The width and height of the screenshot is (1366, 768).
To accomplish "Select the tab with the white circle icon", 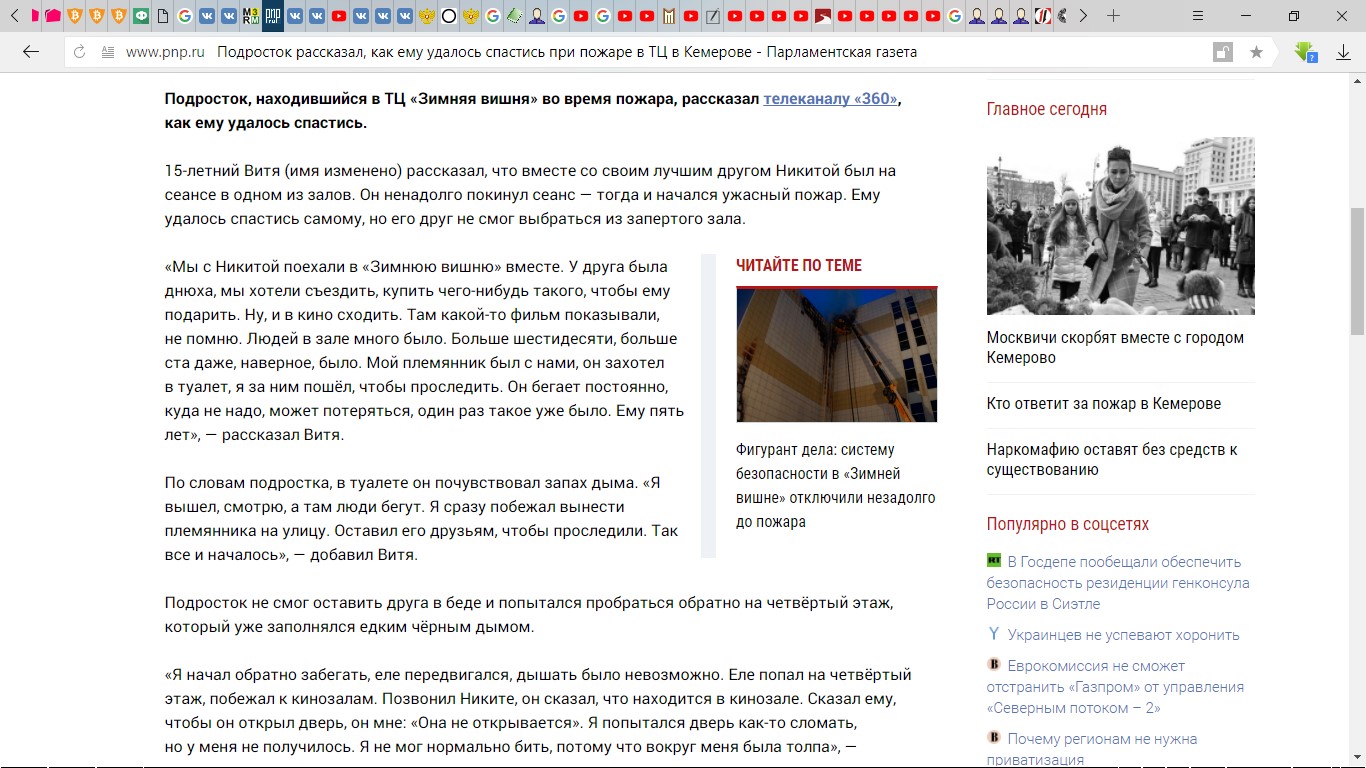I will click(449, 16).
